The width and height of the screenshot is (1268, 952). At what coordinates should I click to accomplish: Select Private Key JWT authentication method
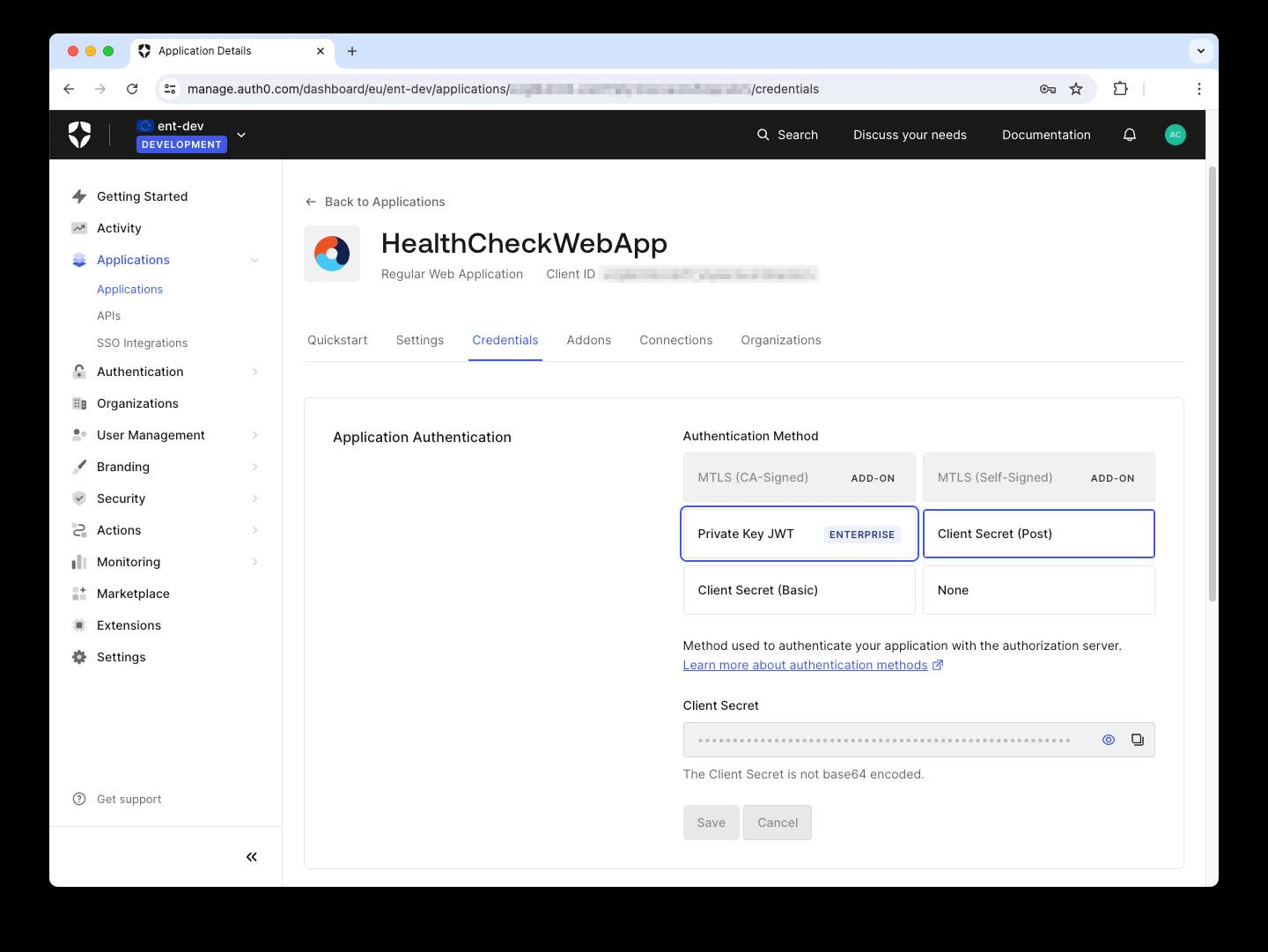point(800,534)
